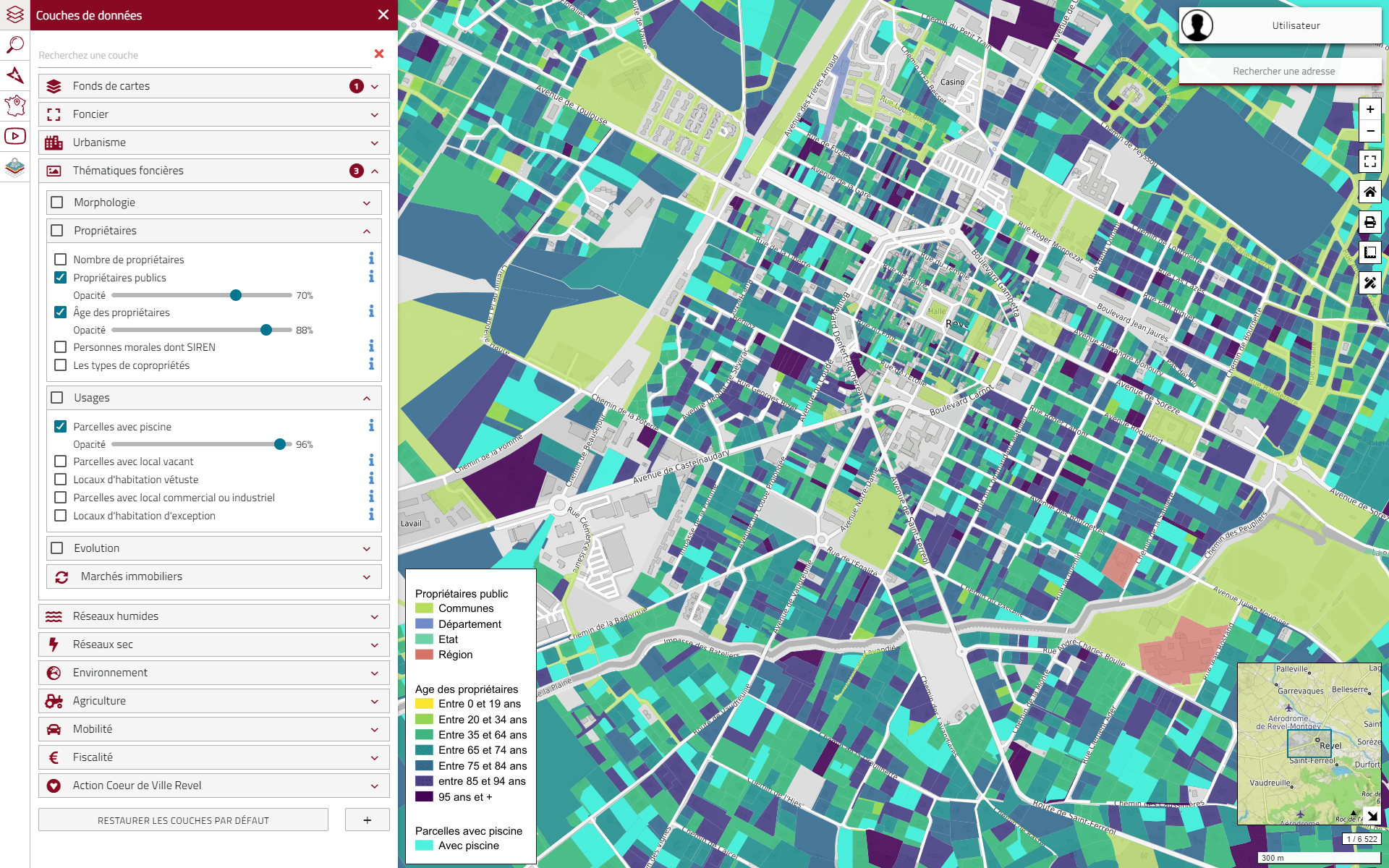Click the plus add-layer button
Screen dimensions: 1389x868
(x=368, y=820)
